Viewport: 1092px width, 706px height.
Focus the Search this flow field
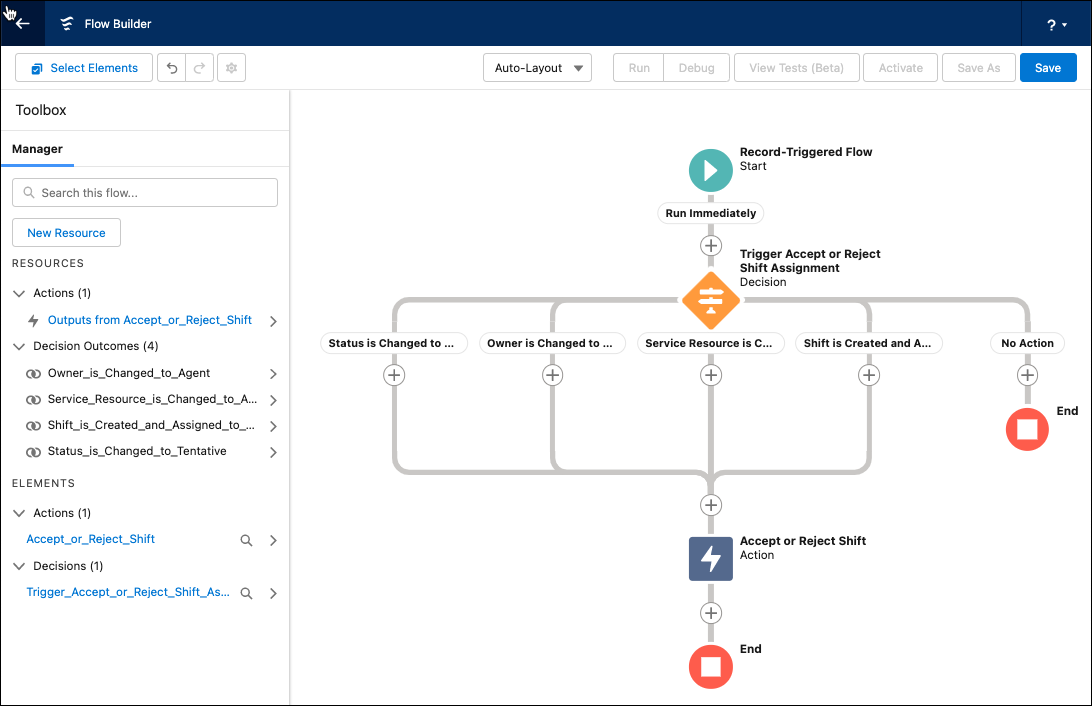[145, 193]
